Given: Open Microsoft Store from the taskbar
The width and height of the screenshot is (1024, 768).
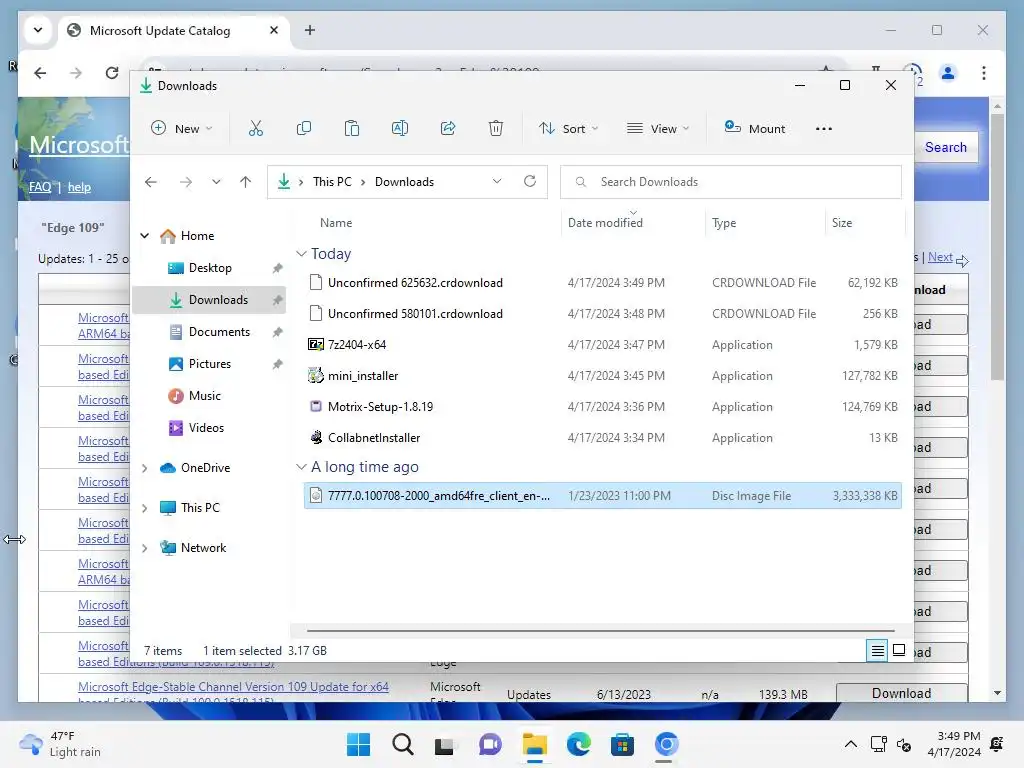Looking at the screenshot, I should (622, 744).
